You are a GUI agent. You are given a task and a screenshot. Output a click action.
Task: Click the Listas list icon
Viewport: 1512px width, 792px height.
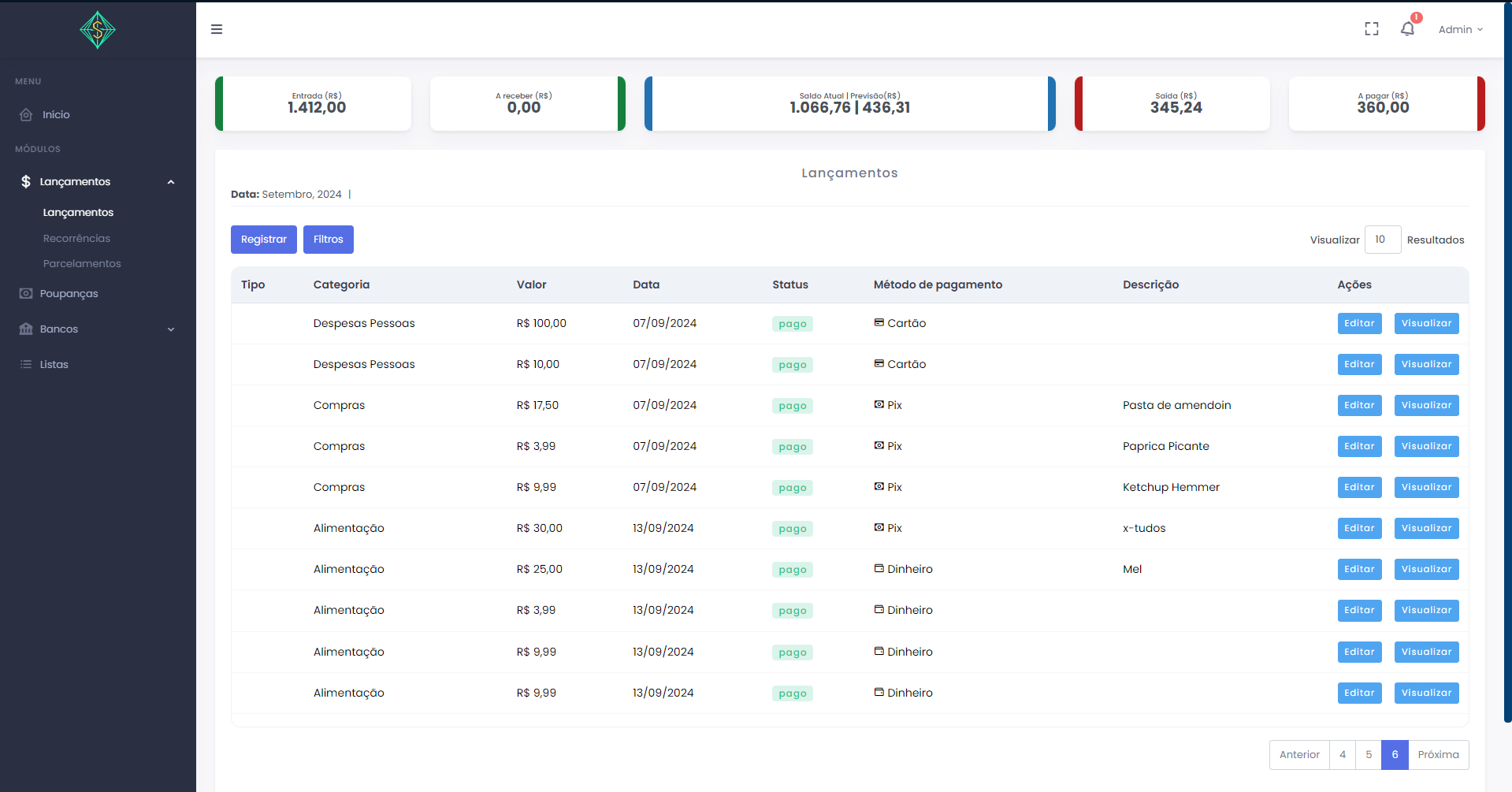pyautogui.click(x=26, y=365)
